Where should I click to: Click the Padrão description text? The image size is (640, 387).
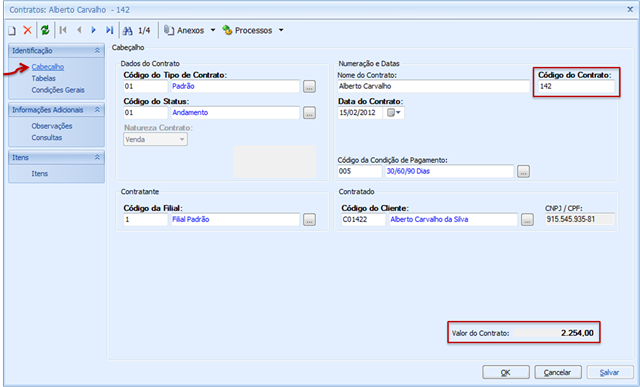183,86
